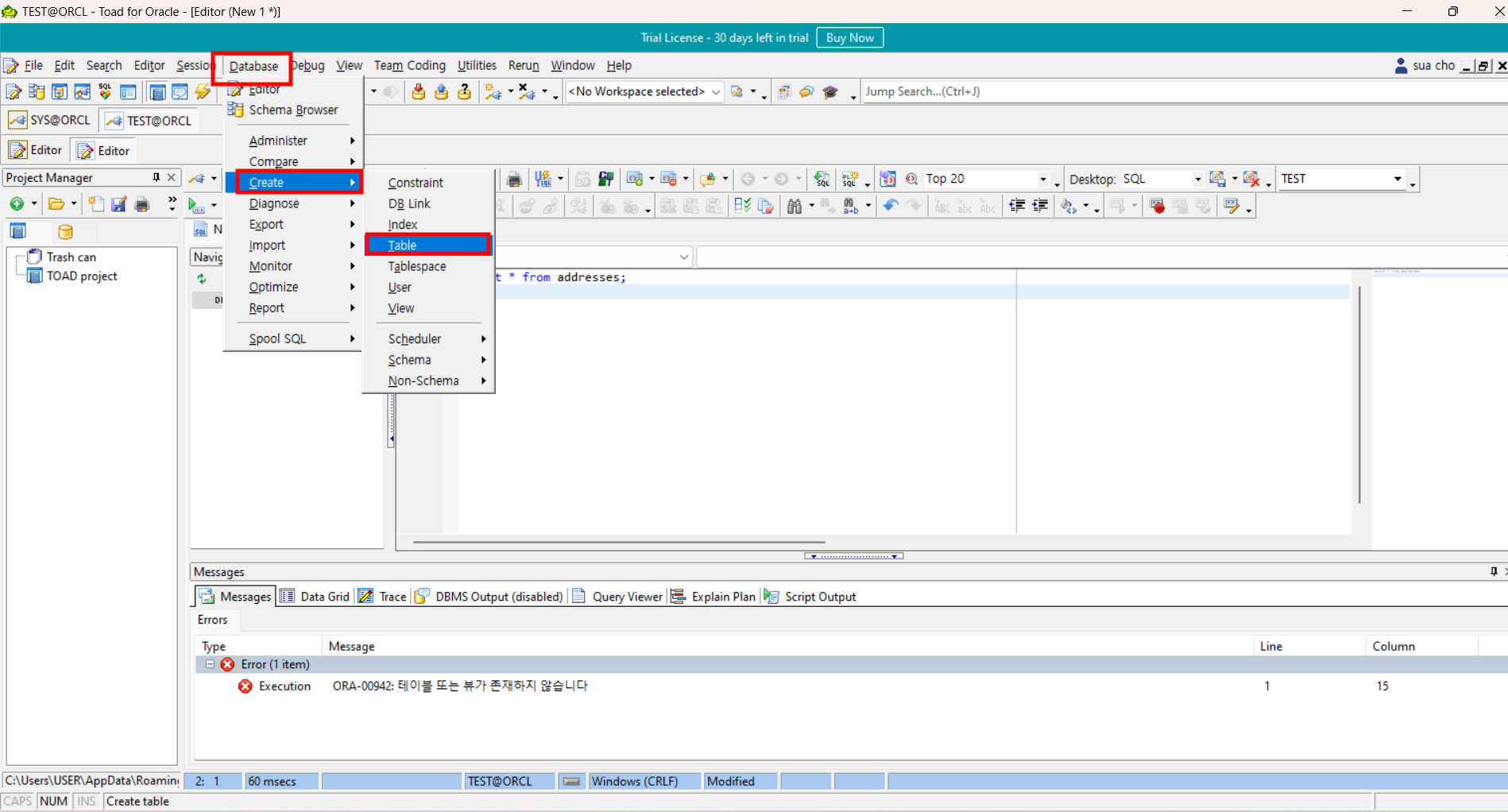The height and width of the screenshot is (812, 1508).
Task: Click the lightning bolt icon in the main toolbar
Action: pos(203,92)
